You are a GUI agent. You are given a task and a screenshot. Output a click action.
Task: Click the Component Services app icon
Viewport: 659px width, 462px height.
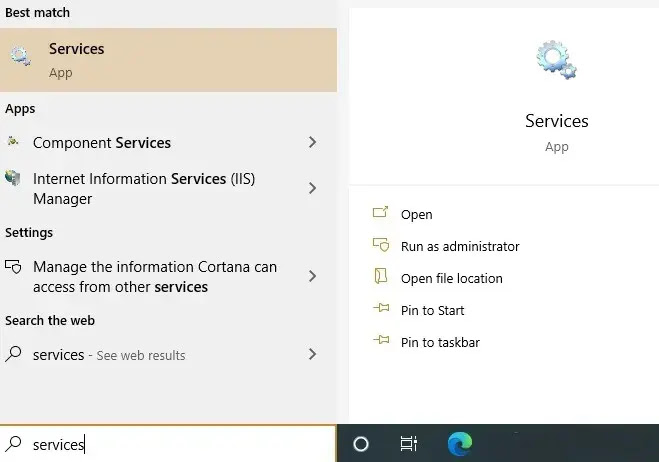13,142
